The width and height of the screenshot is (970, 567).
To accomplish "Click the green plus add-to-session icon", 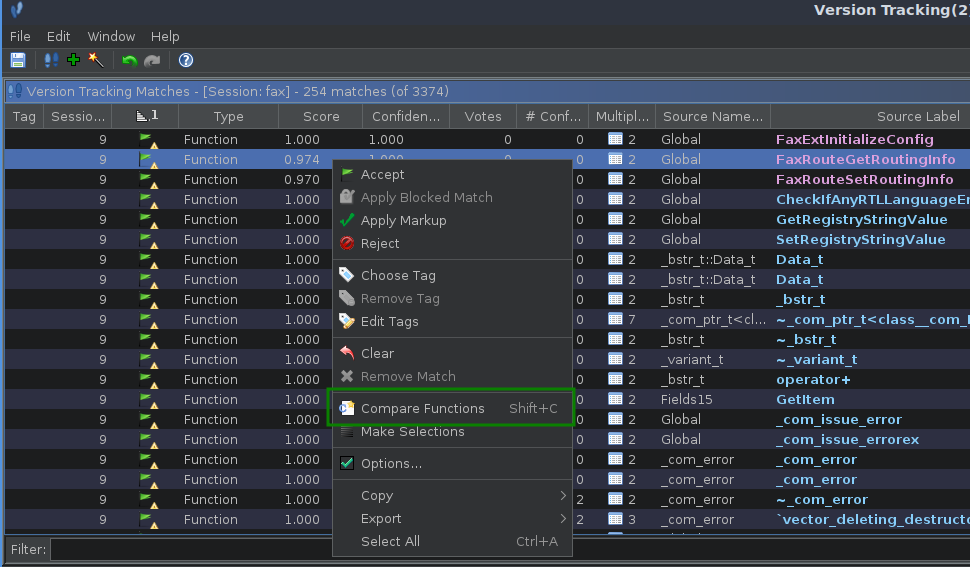I will tap(73, 61).
